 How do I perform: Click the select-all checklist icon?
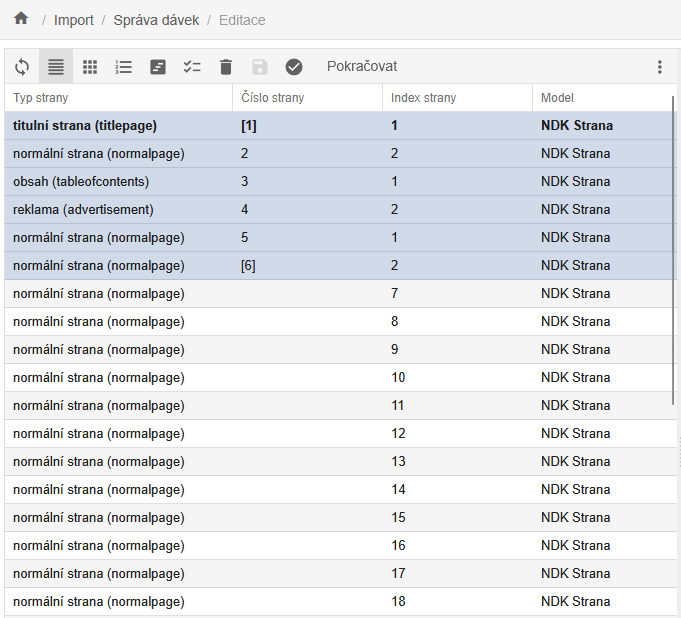(192, 67)
